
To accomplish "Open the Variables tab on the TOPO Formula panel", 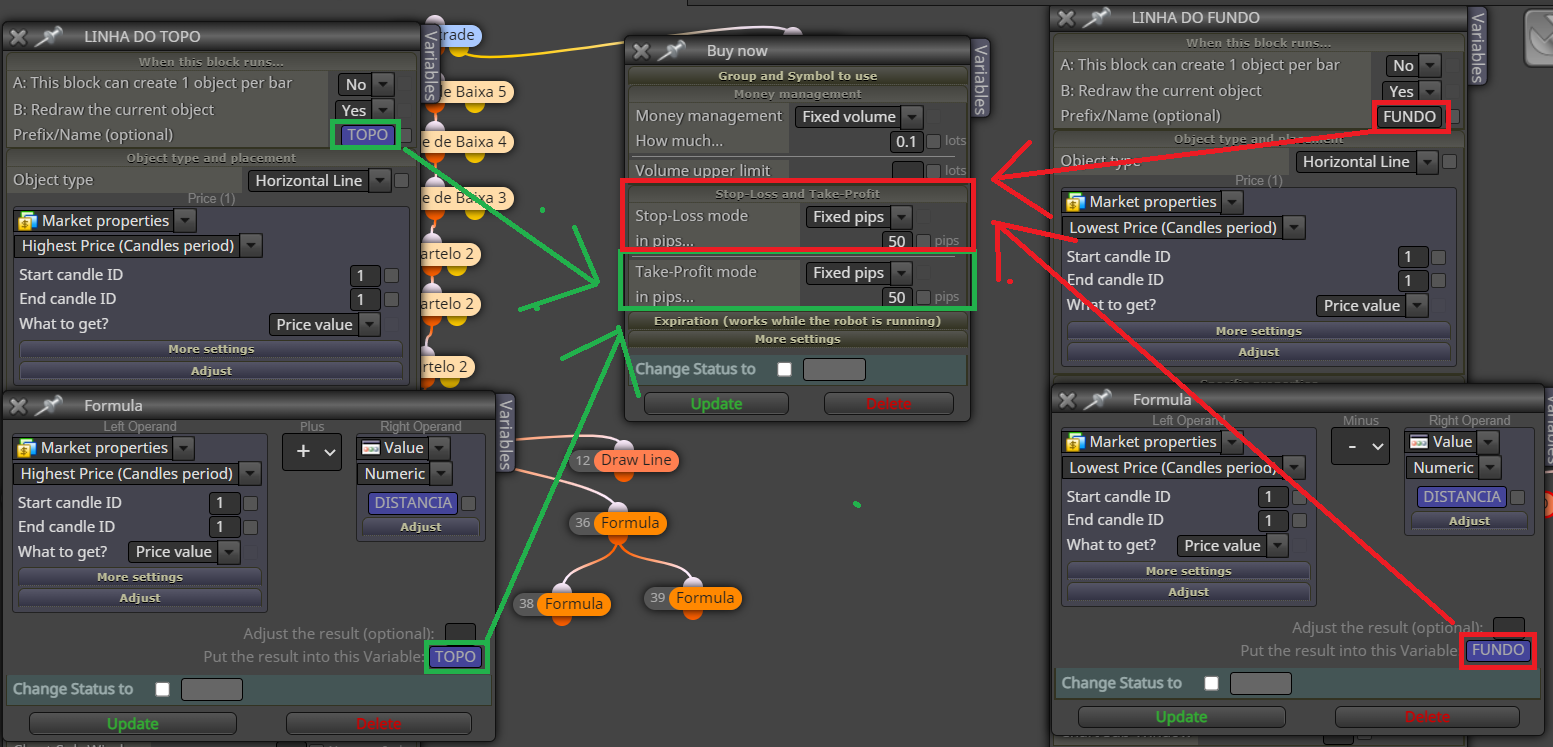I will point(506,433).
